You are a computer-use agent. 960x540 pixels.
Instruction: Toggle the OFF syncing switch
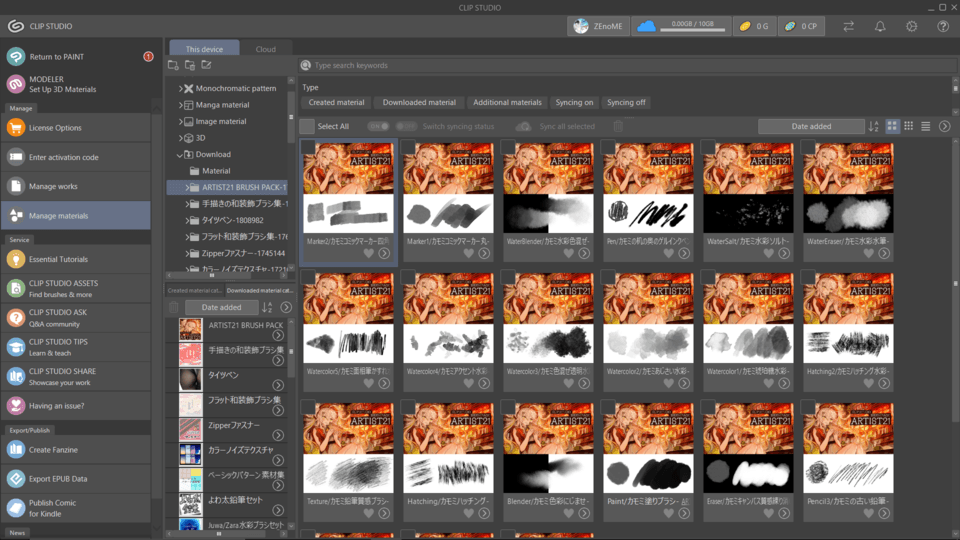pos(405,126)
